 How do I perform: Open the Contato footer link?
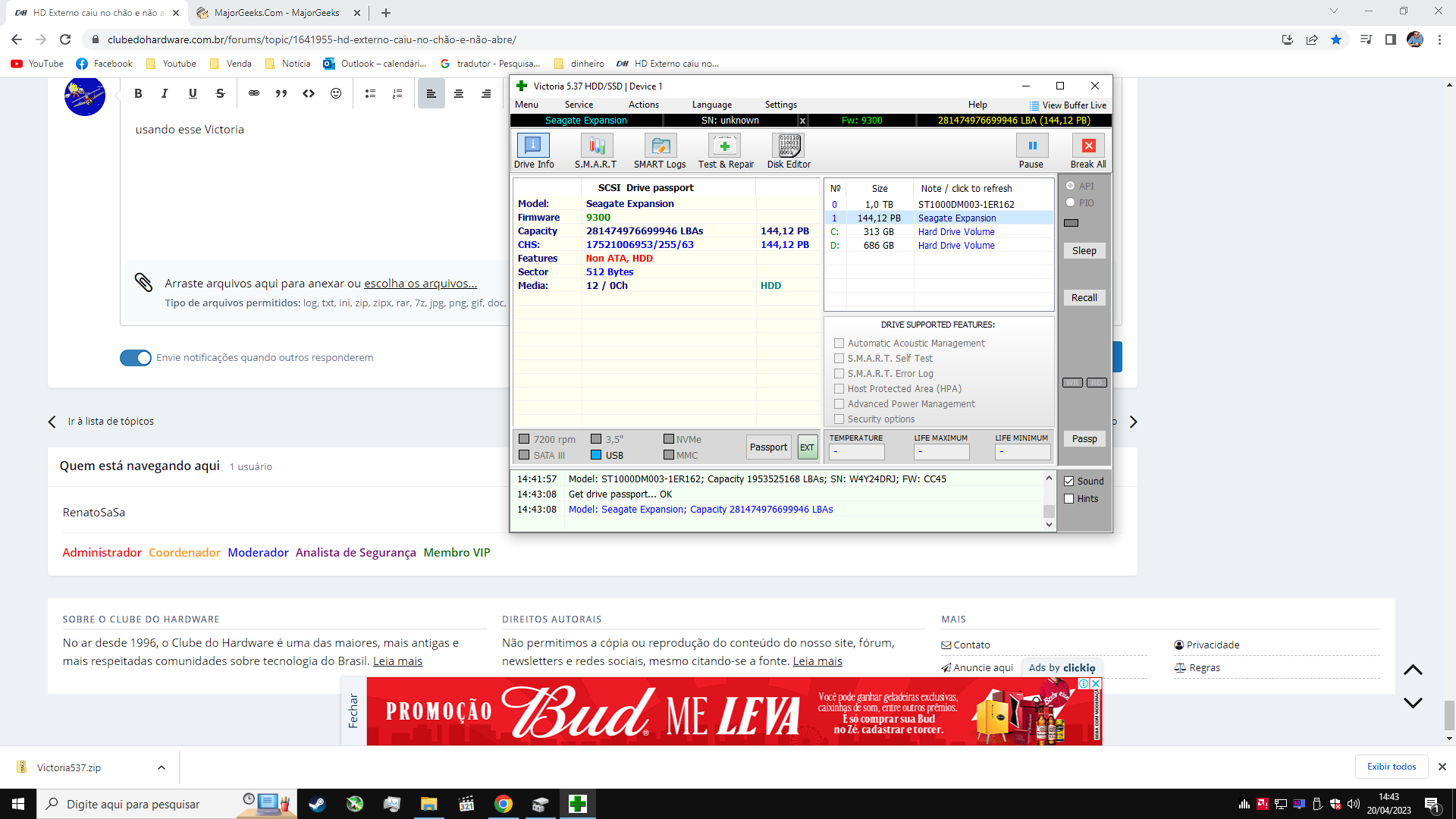pos(971,645)
